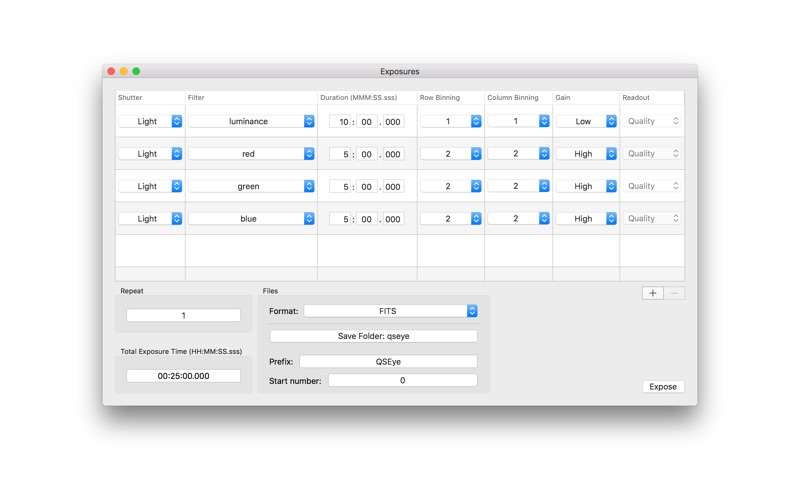The width and height of the screenshot is (800, 500).
Task: Click the minus button to remove exposure row
Action: (674, 293)
